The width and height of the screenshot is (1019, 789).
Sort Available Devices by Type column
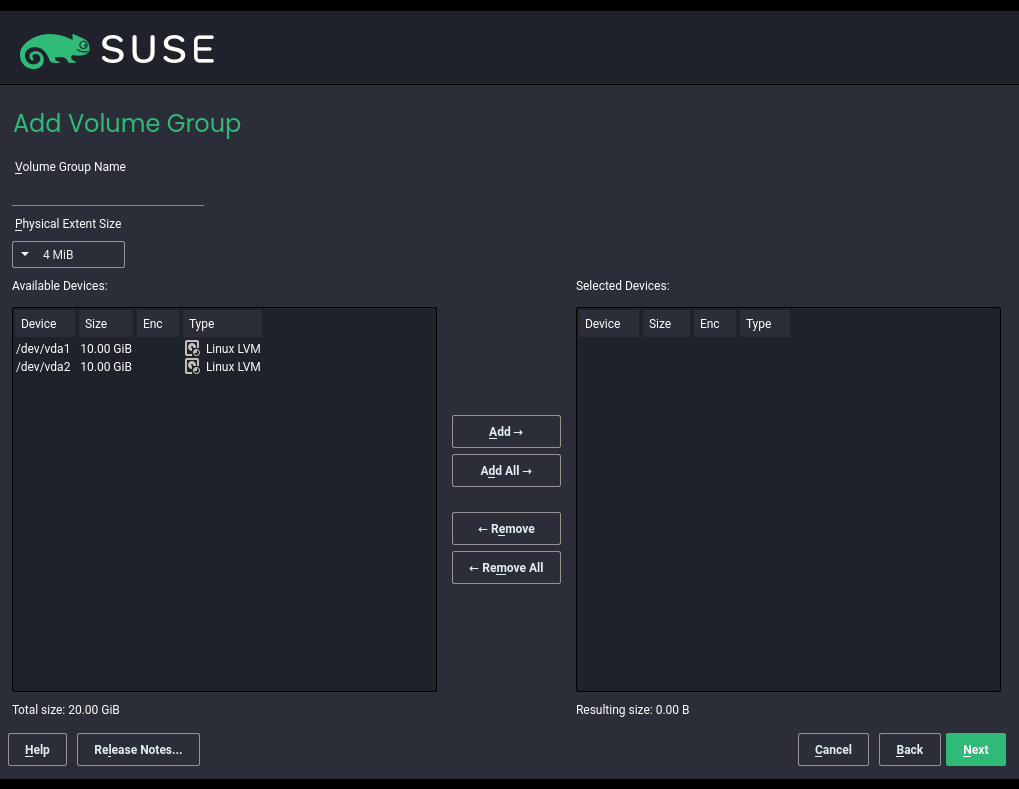(222, 324)
